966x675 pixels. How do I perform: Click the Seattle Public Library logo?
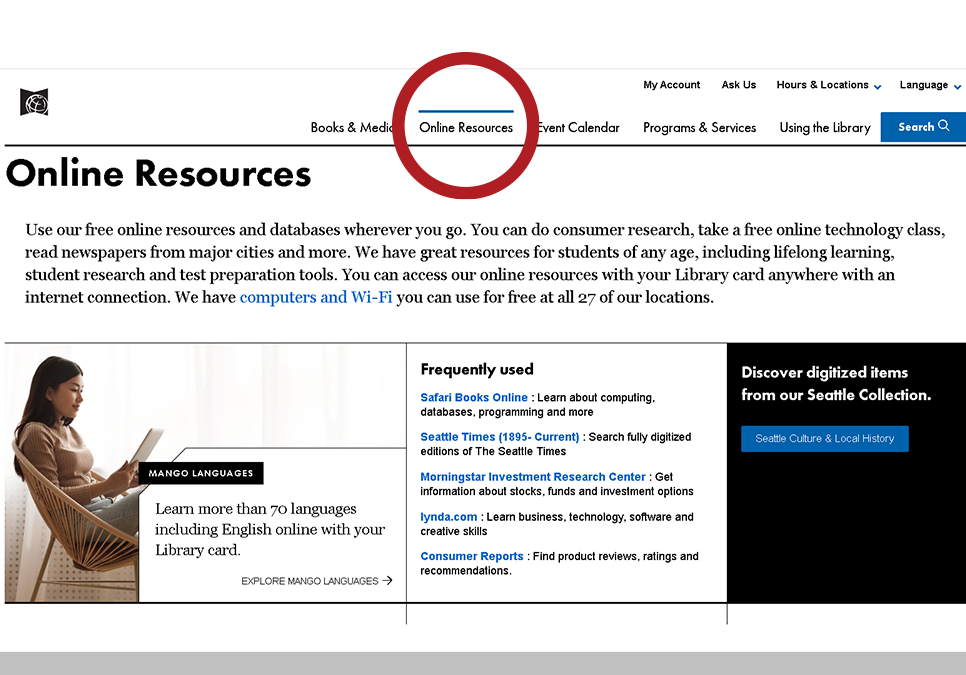(x=37, y=102)
